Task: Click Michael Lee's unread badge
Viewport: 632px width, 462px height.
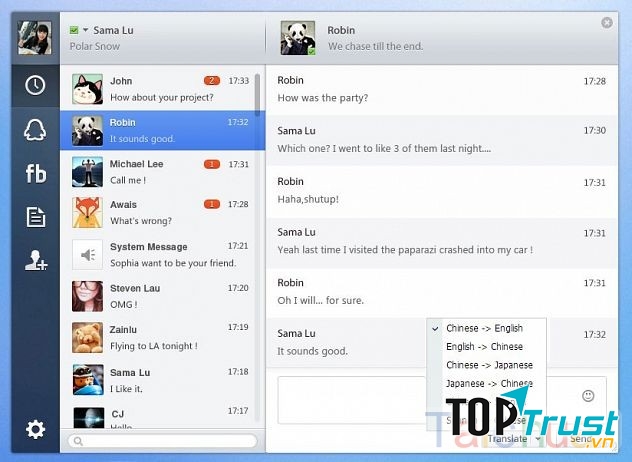Action: (x=212, y=164)
